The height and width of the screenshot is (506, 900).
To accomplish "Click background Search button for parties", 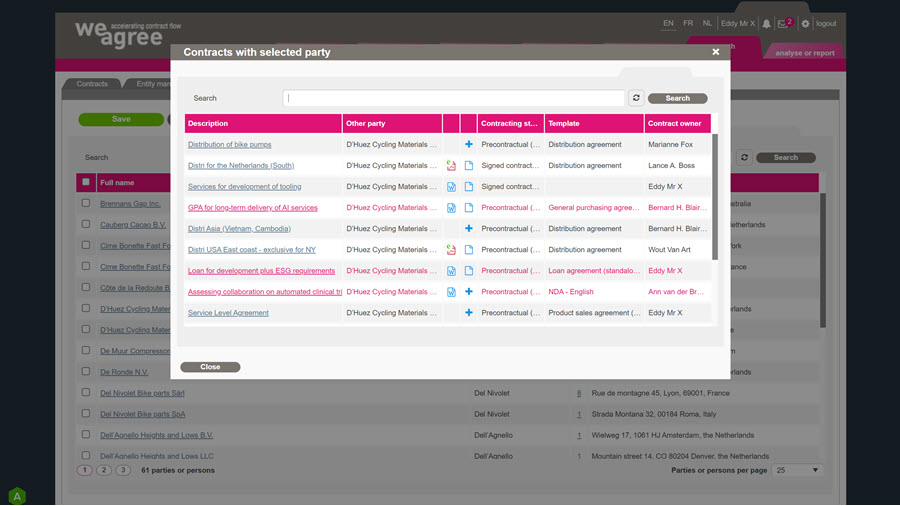I will [x=786, y=157].
